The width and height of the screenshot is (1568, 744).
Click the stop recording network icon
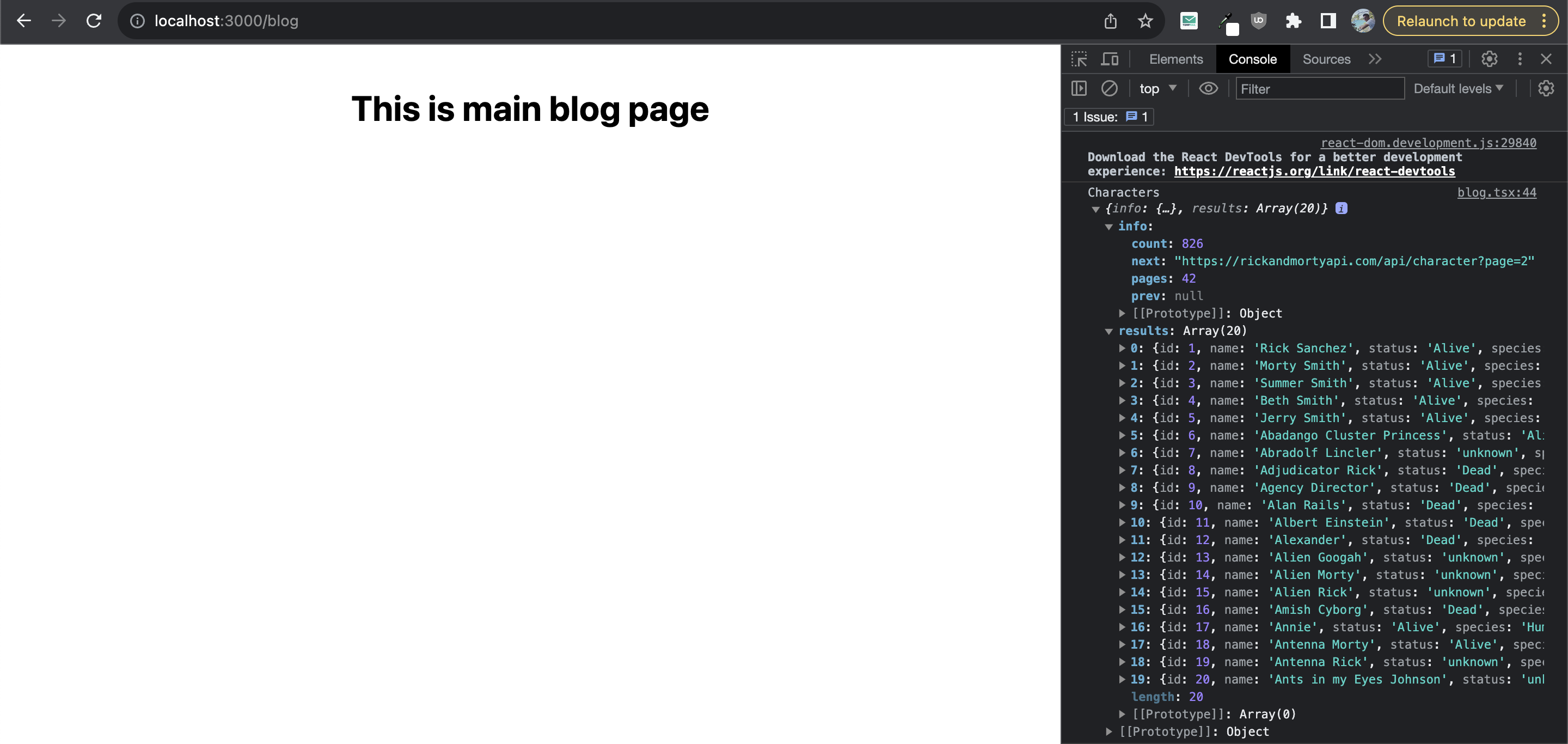pyautogui.click(x=1109, y=89)
